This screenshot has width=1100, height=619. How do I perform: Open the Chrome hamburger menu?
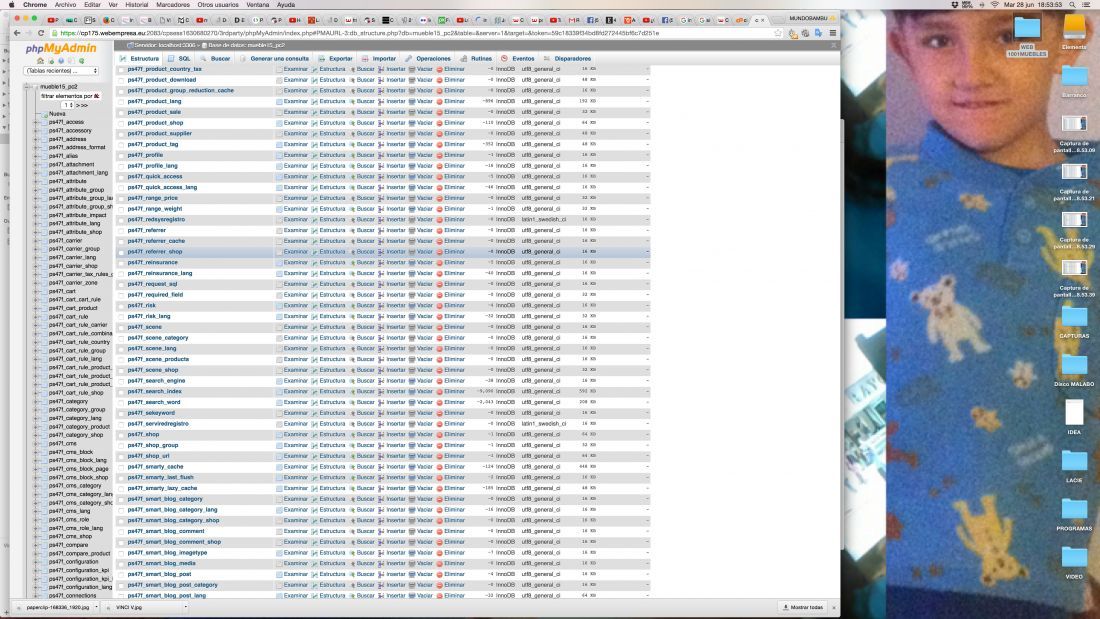(833, 33)
